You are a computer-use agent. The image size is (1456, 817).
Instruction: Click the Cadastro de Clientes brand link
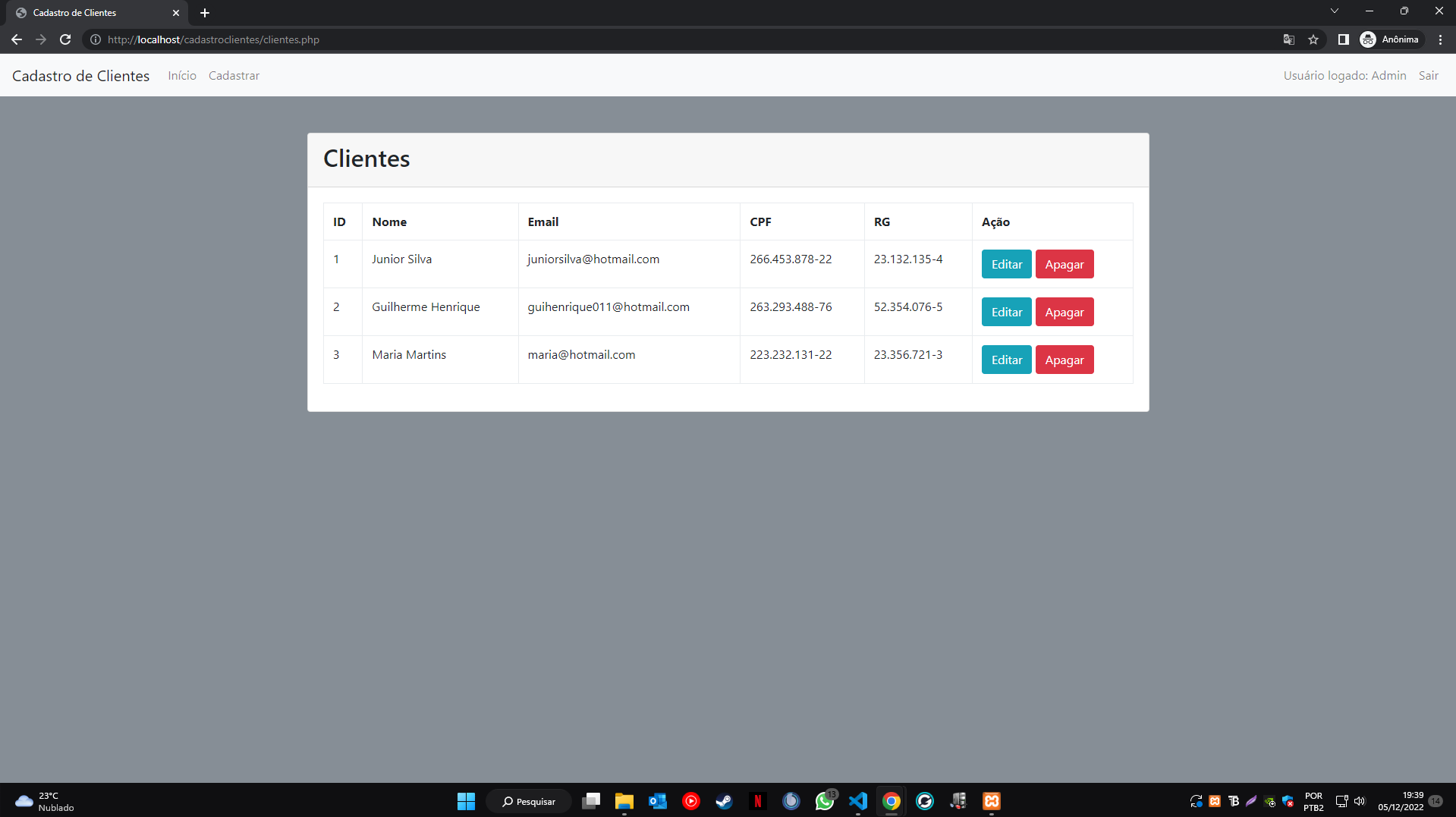coord(81,76)
